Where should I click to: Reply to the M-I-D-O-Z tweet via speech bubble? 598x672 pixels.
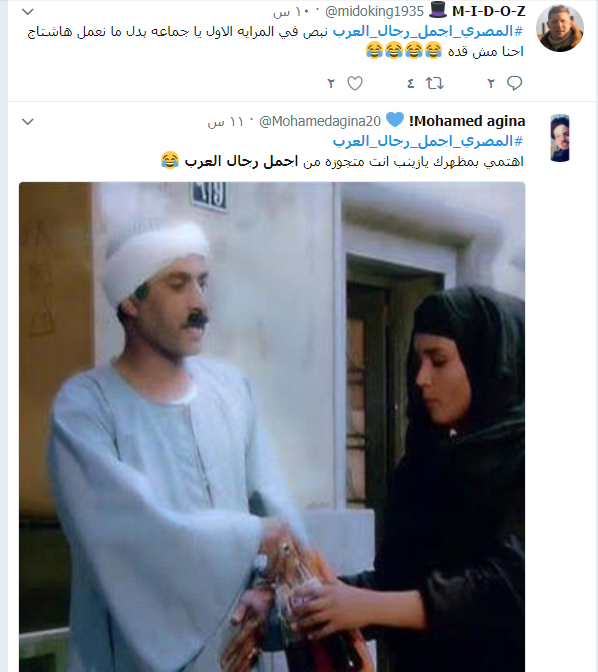click(514, 83)
